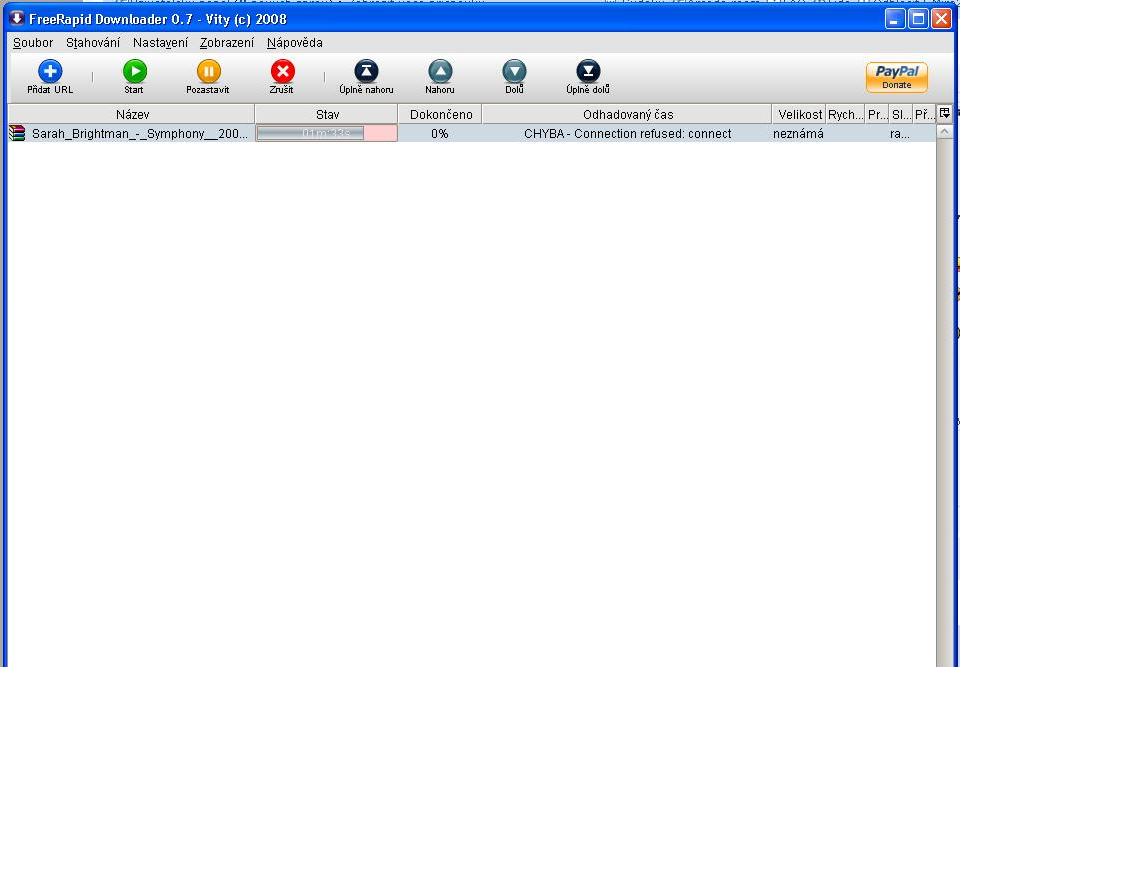Minimize the FreeRapid Downloader window
1137x869 pixels.
[x=895, y=19]
